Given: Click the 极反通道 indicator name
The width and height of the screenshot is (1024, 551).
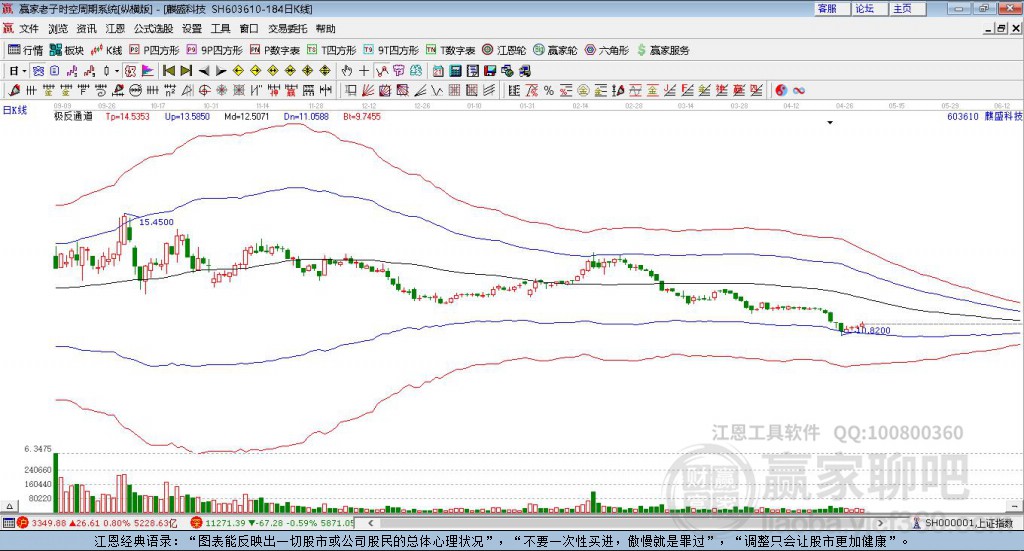Looking at the screenshot, I should pos(72,116).
